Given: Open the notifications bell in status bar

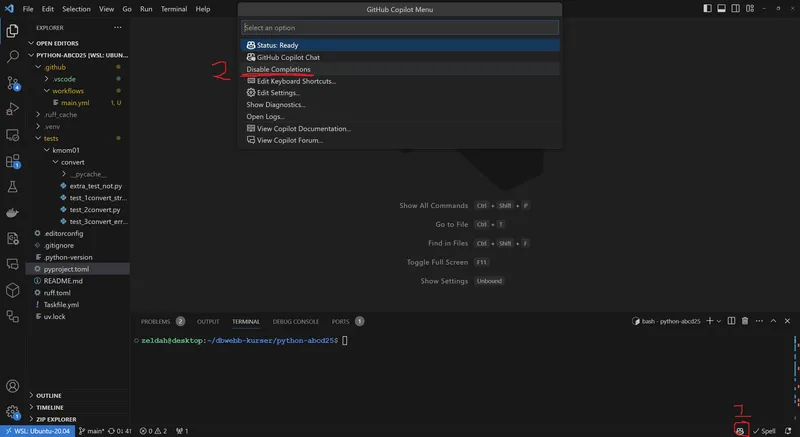Looking at the screenshot, I should [788, 431].
